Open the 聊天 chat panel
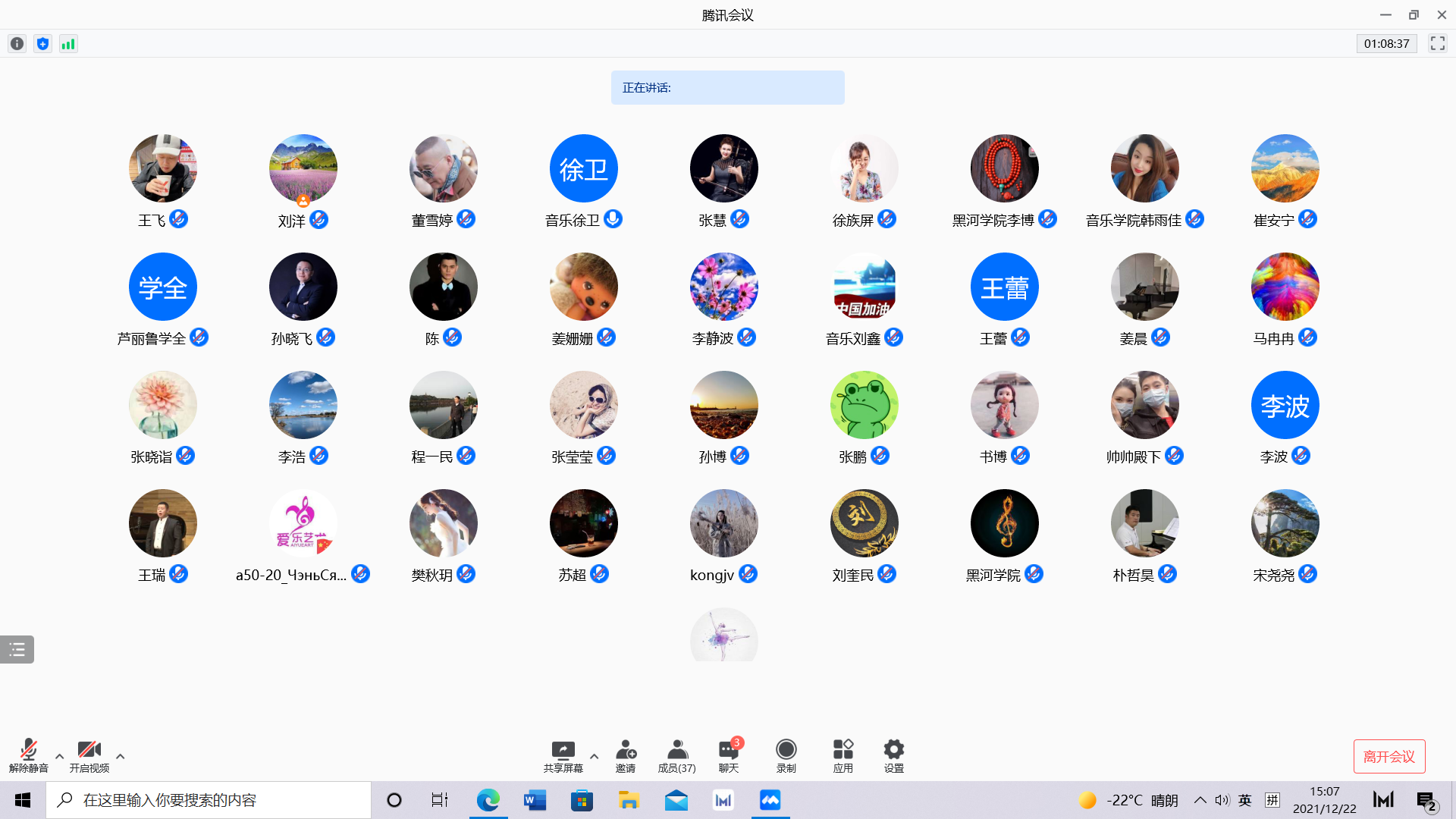Screen dimensions: 1456x819 tap(729, 756)
